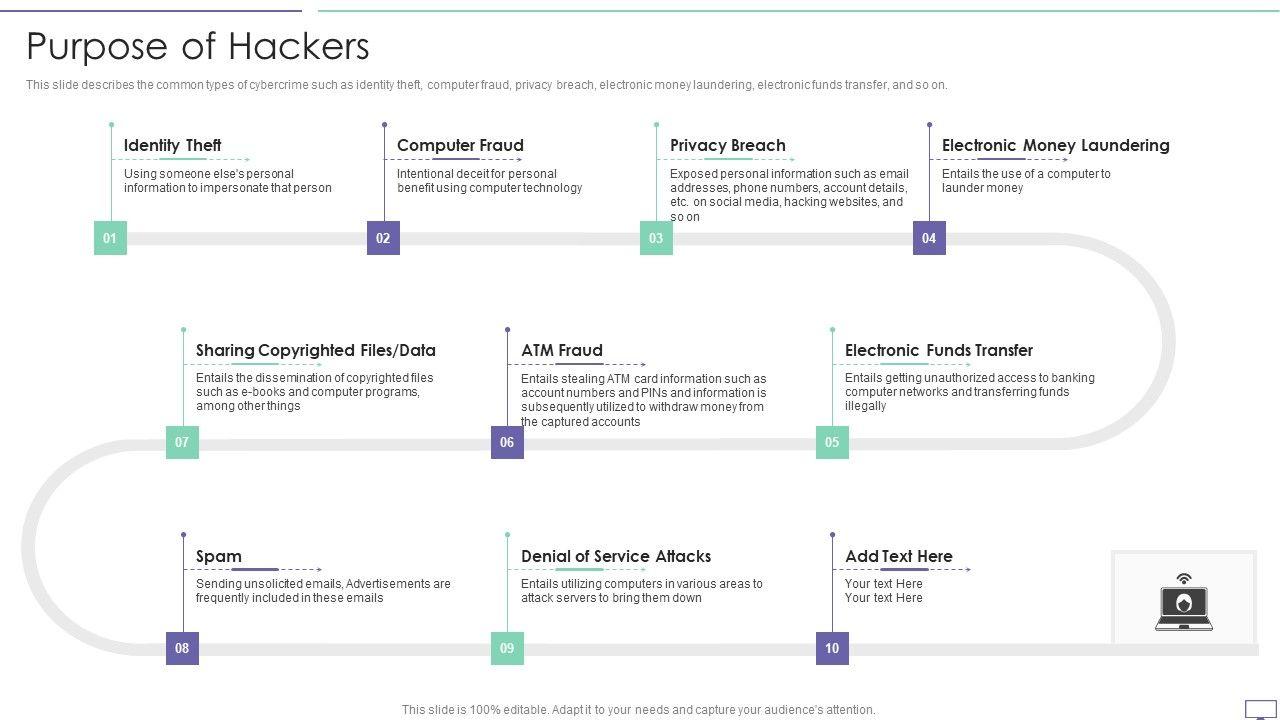Select the purple 02 step marker
Screen dimensions: 1280x720
tap(383, 238)
